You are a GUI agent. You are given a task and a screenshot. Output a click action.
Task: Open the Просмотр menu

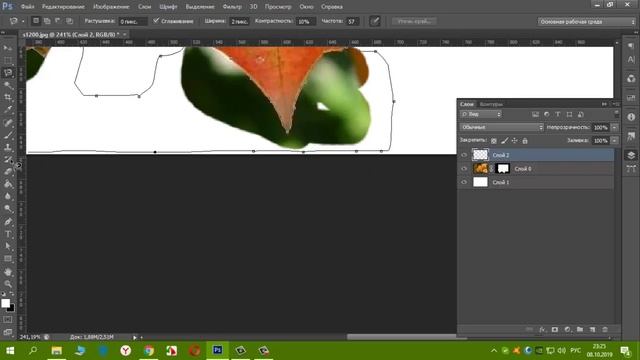[x=278, y=7]
